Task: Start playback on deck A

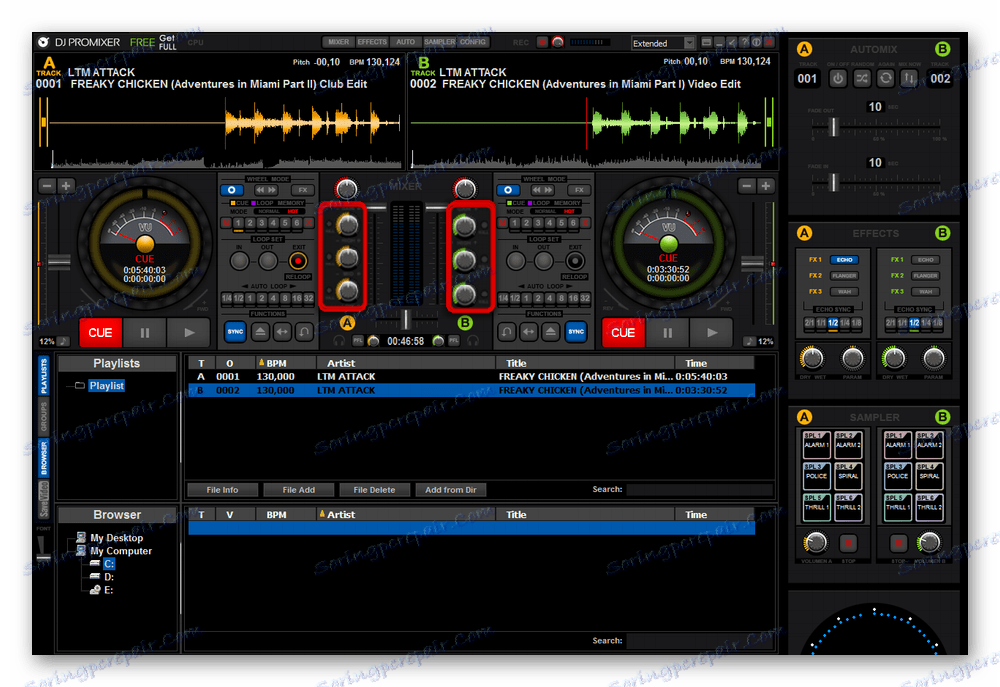Action: tap(189, 332)
